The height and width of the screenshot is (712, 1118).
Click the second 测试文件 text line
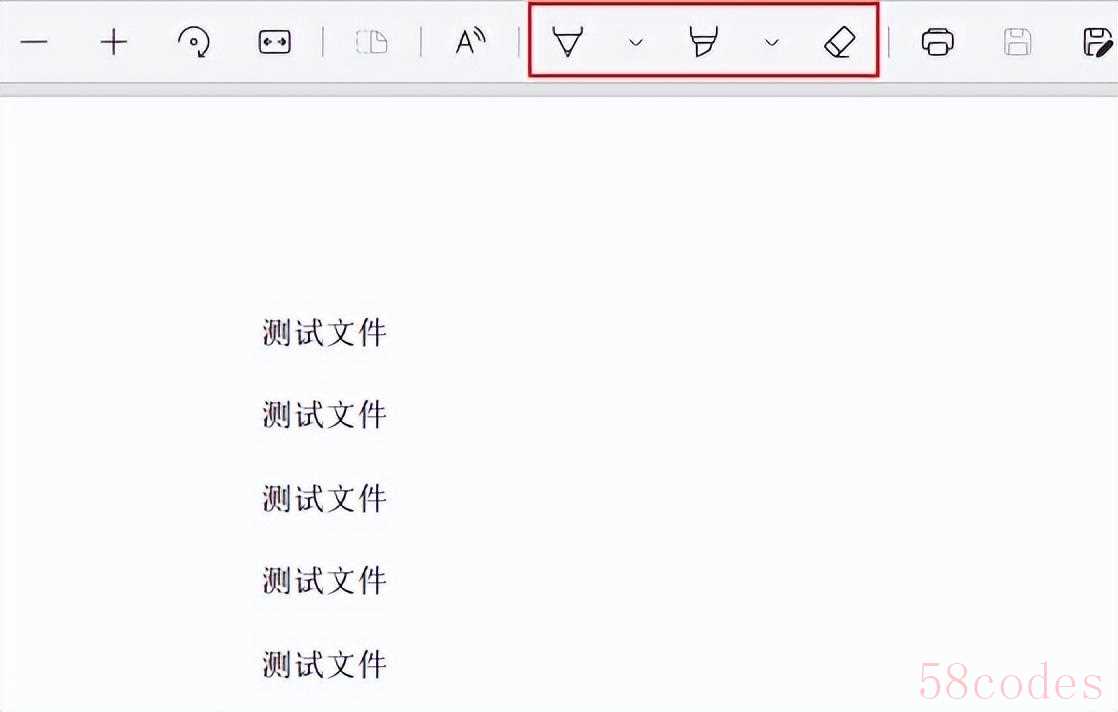[x=324, y=415]
